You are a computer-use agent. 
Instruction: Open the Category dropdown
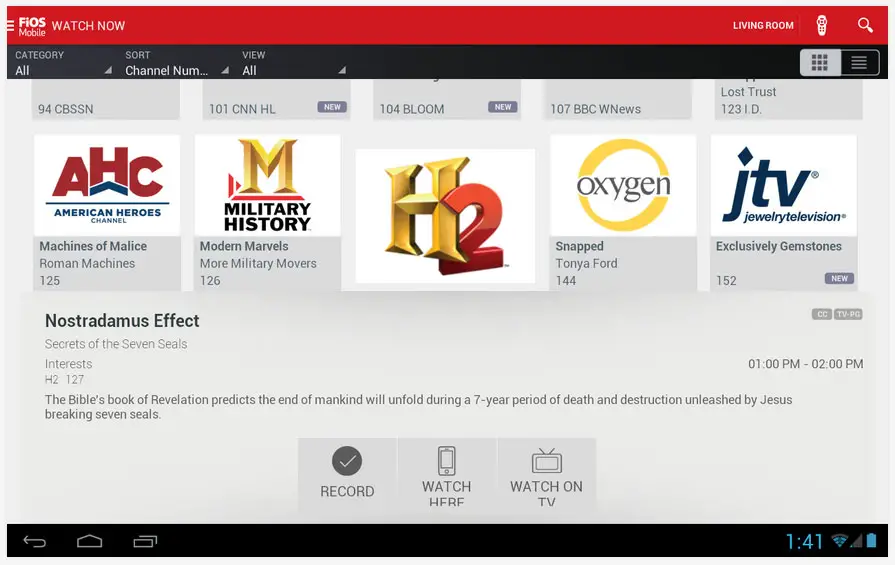coord(63,63)
